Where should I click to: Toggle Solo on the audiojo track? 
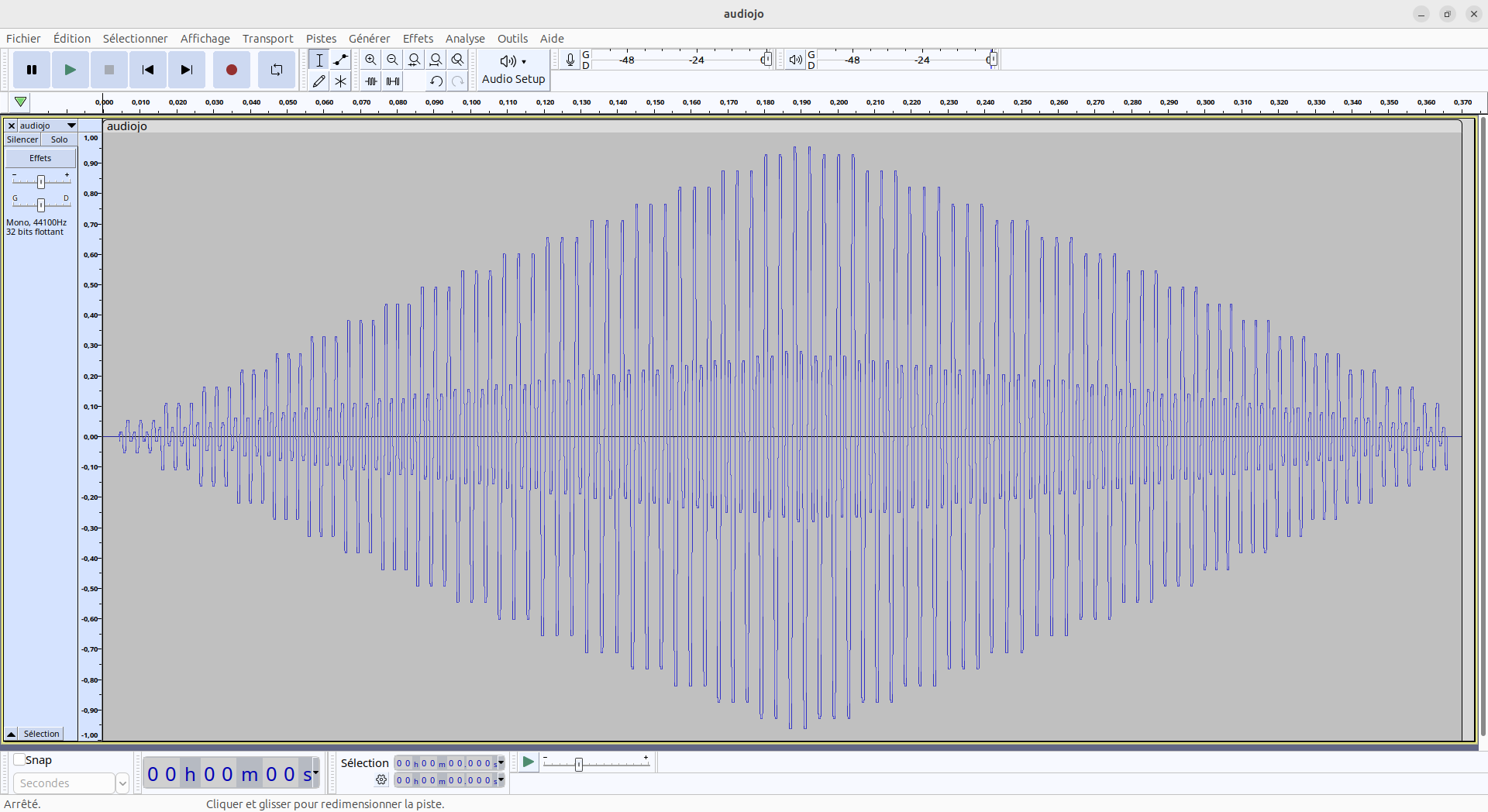[x=59, y=139]
